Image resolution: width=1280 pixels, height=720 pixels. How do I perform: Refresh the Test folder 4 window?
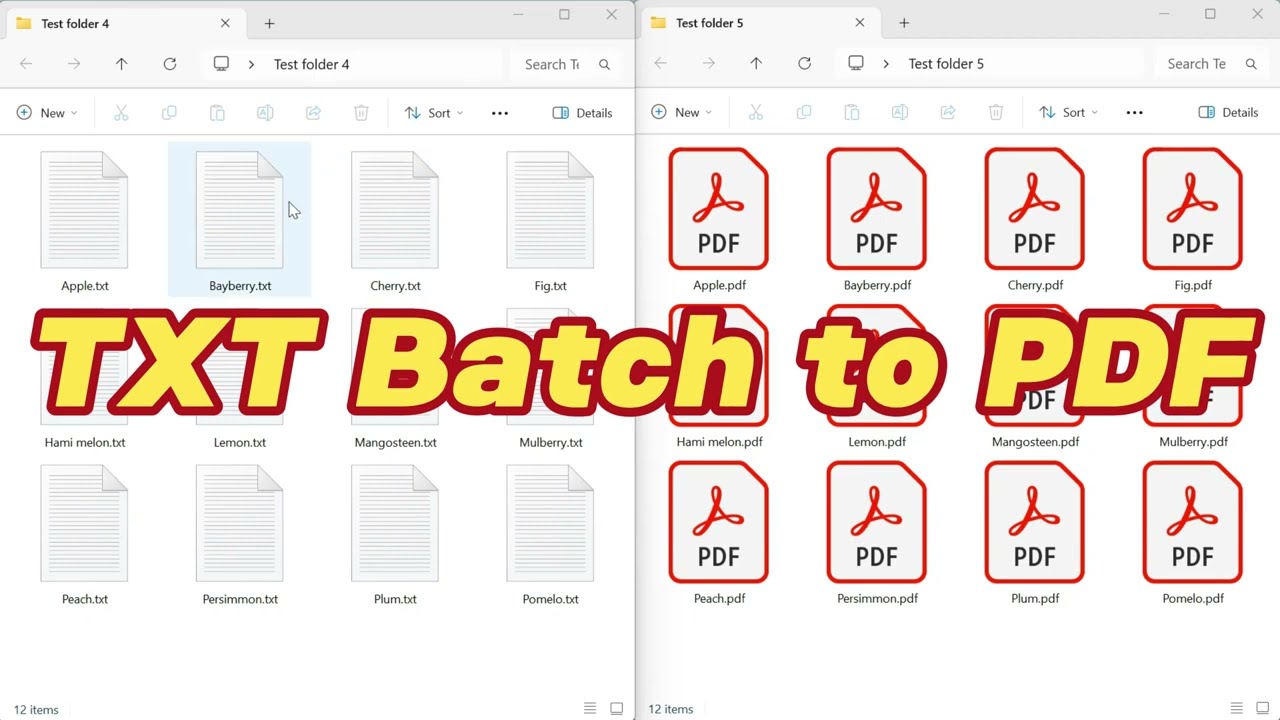(170, 64)
